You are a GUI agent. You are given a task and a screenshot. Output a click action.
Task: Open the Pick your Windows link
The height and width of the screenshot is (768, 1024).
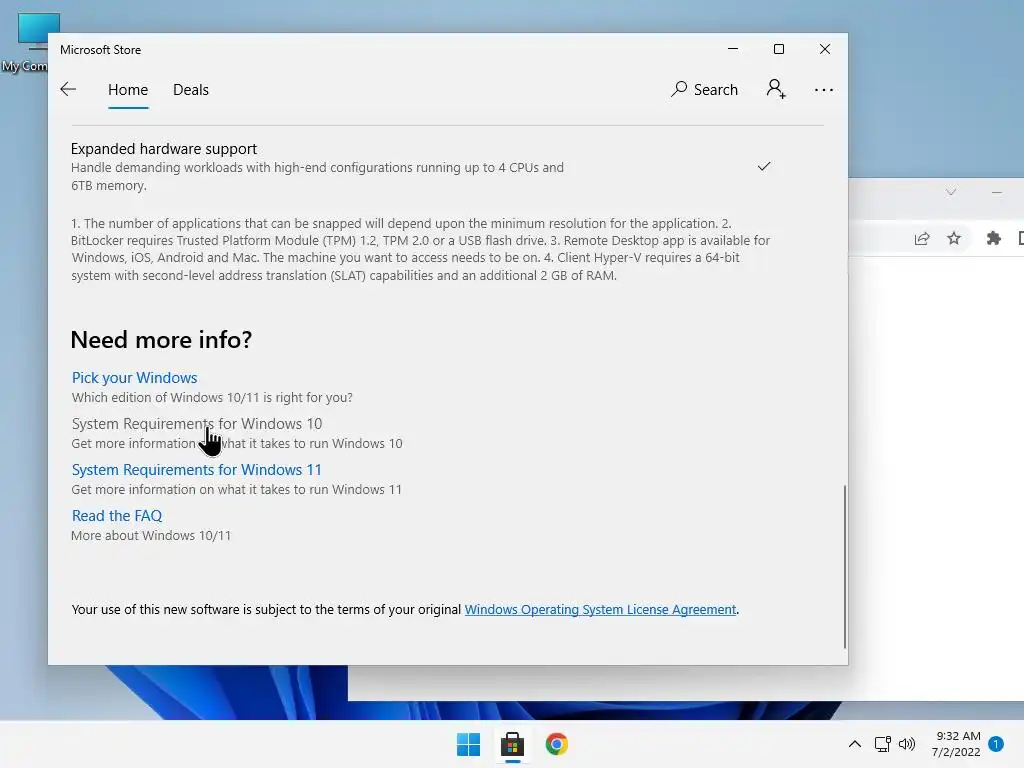point(135,377)
